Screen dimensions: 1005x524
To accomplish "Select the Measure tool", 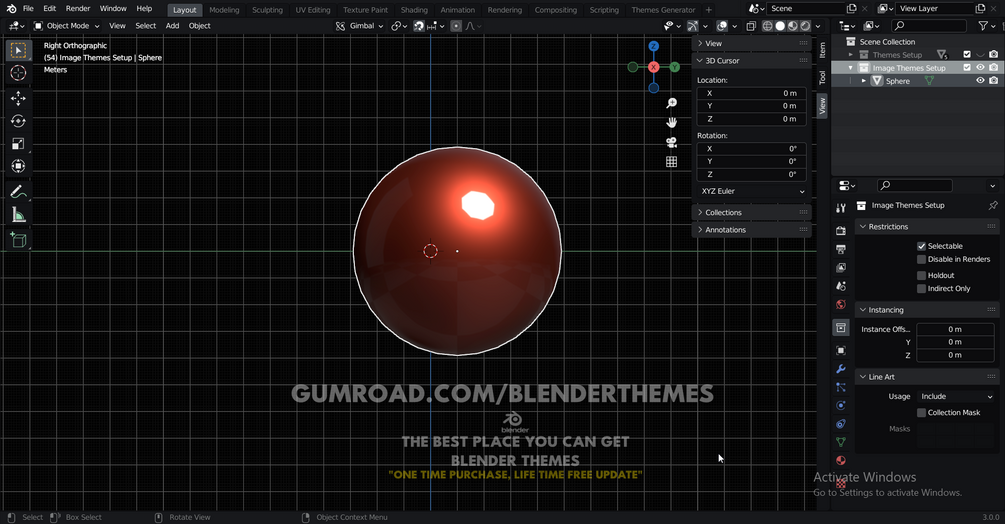I will point(18,215).
